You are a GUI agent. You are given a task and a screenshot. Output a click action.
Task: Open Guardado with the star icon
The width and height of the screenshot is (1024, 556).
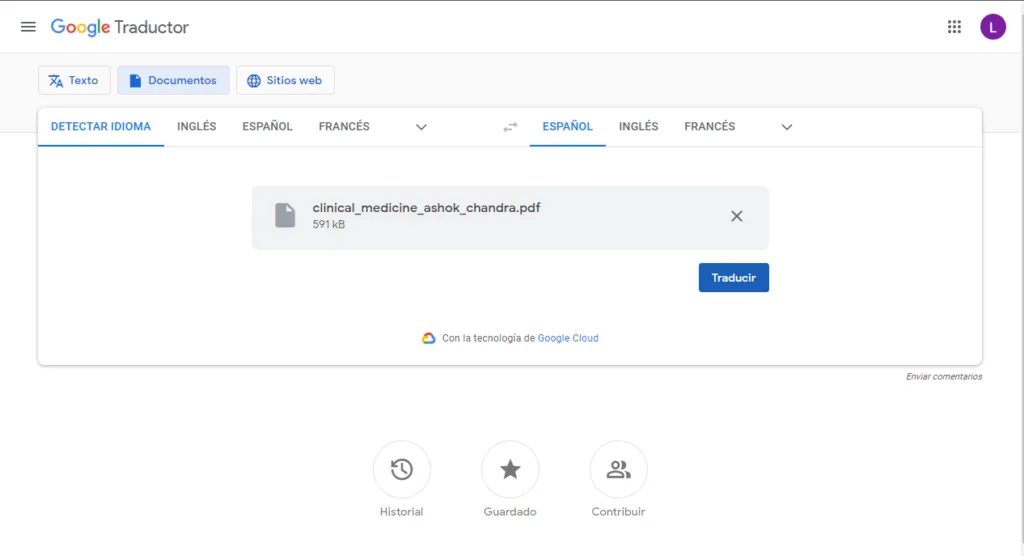[510, 469]
